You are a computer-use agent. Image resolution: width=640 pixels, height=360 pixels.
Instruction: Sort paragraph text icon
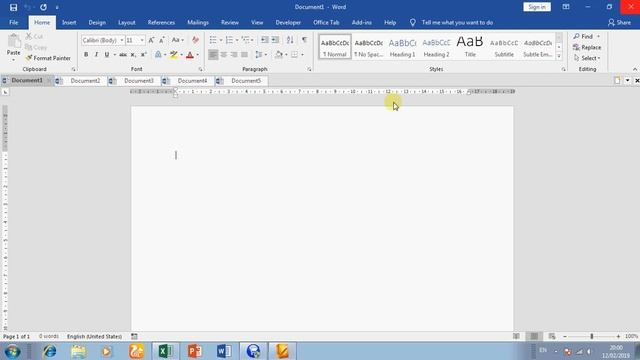pos(290,40)
